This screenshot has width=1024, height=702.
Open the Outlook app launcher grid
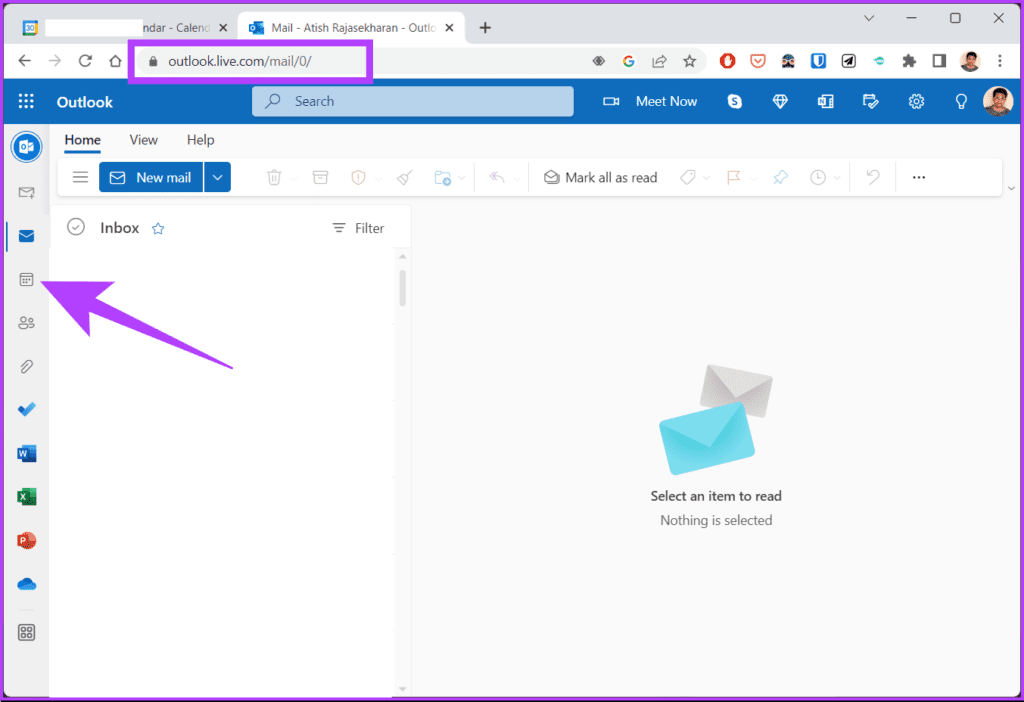point(26,101)
